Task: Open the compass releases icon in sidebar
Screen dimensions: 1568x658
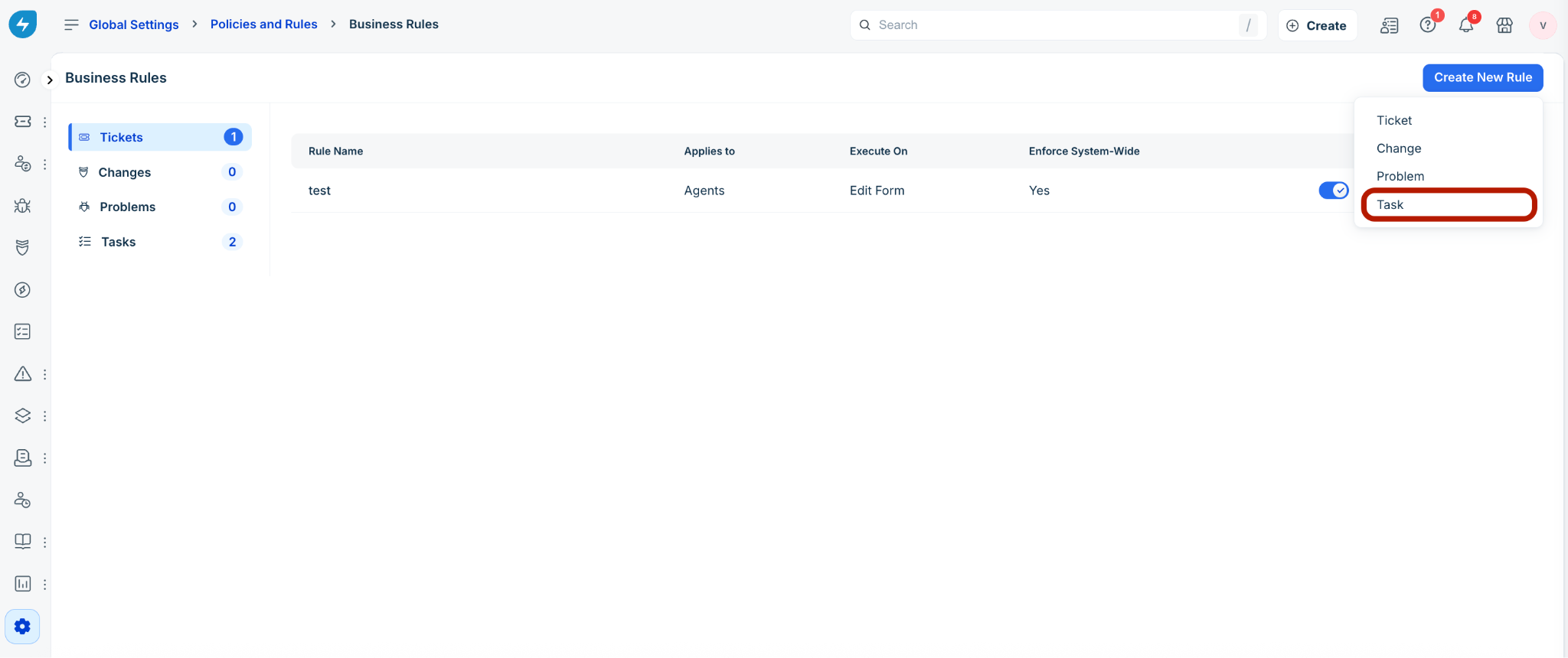Action: (x=22, y=289)
